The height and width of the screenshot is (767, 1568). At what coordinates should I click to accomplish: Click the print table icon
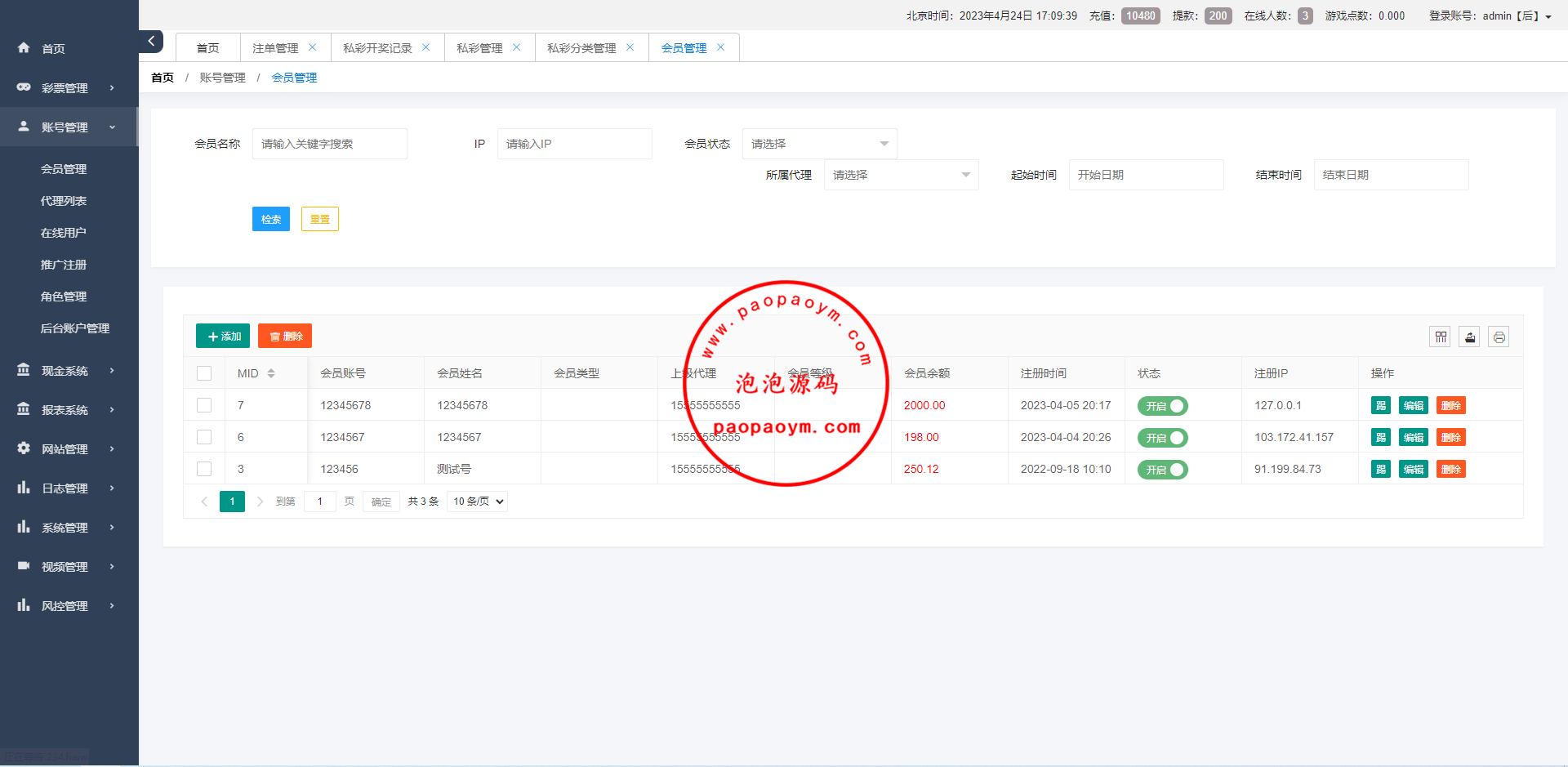coord(1499,337)
